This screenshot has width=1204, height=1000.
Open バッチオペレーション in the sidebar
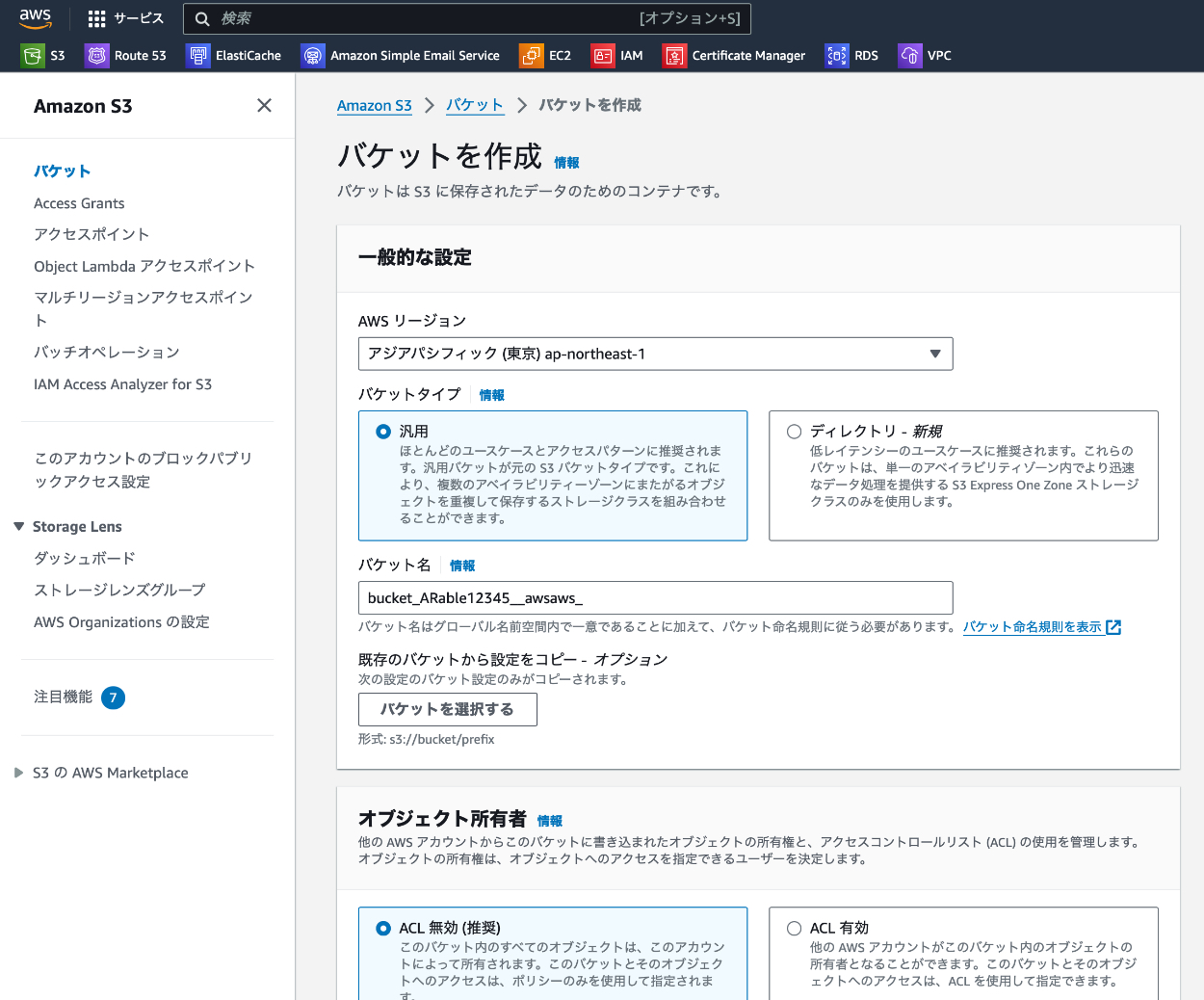[x=106, y=353]
